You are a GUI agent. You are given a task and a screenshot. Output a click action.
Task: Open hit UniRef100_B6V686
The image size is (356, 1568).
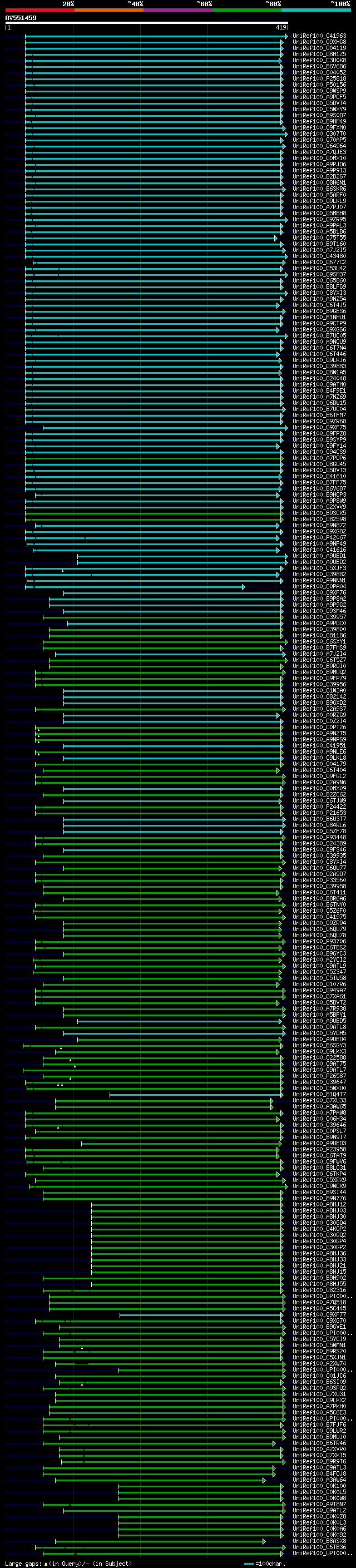coord(319,66)
